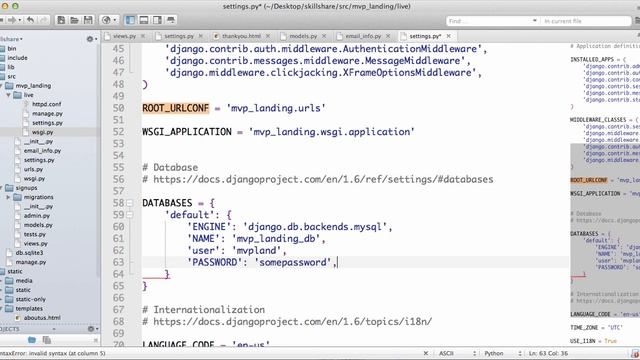Collapse the live folder
This screenshot has width=640, height=360.
(8, 95)
